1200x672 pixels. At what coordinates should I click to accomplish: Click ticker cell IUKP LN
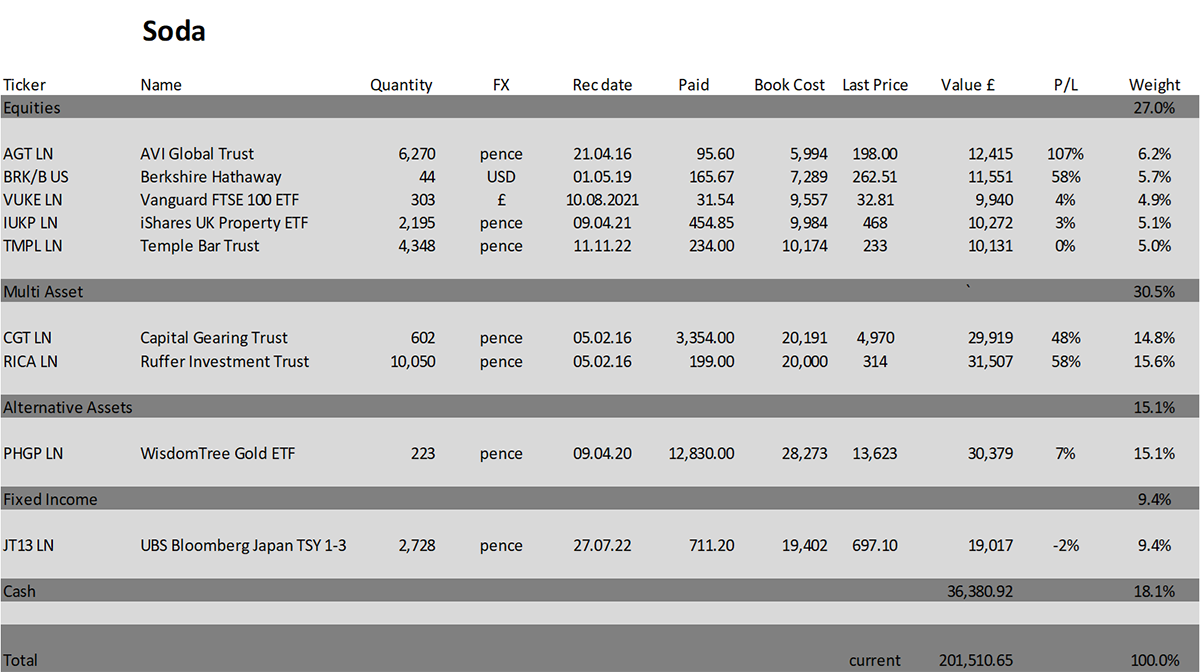31,223
